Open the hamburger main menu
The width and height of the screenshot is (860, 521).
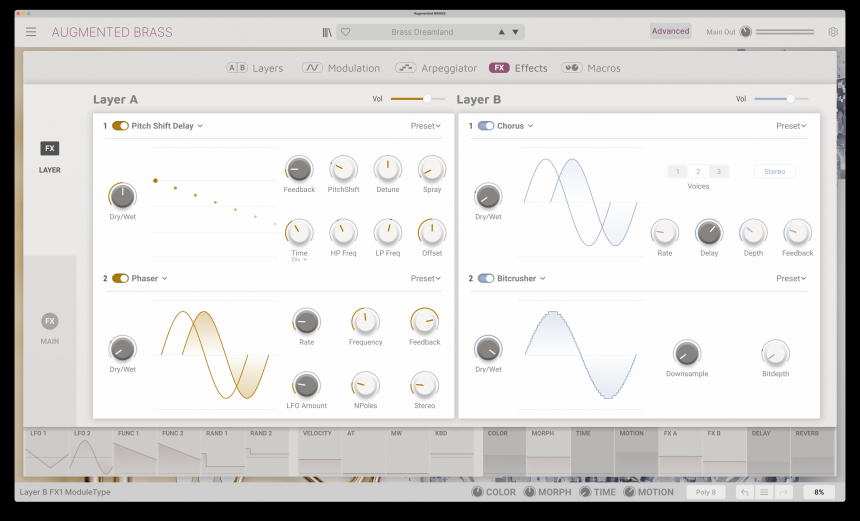31,32
